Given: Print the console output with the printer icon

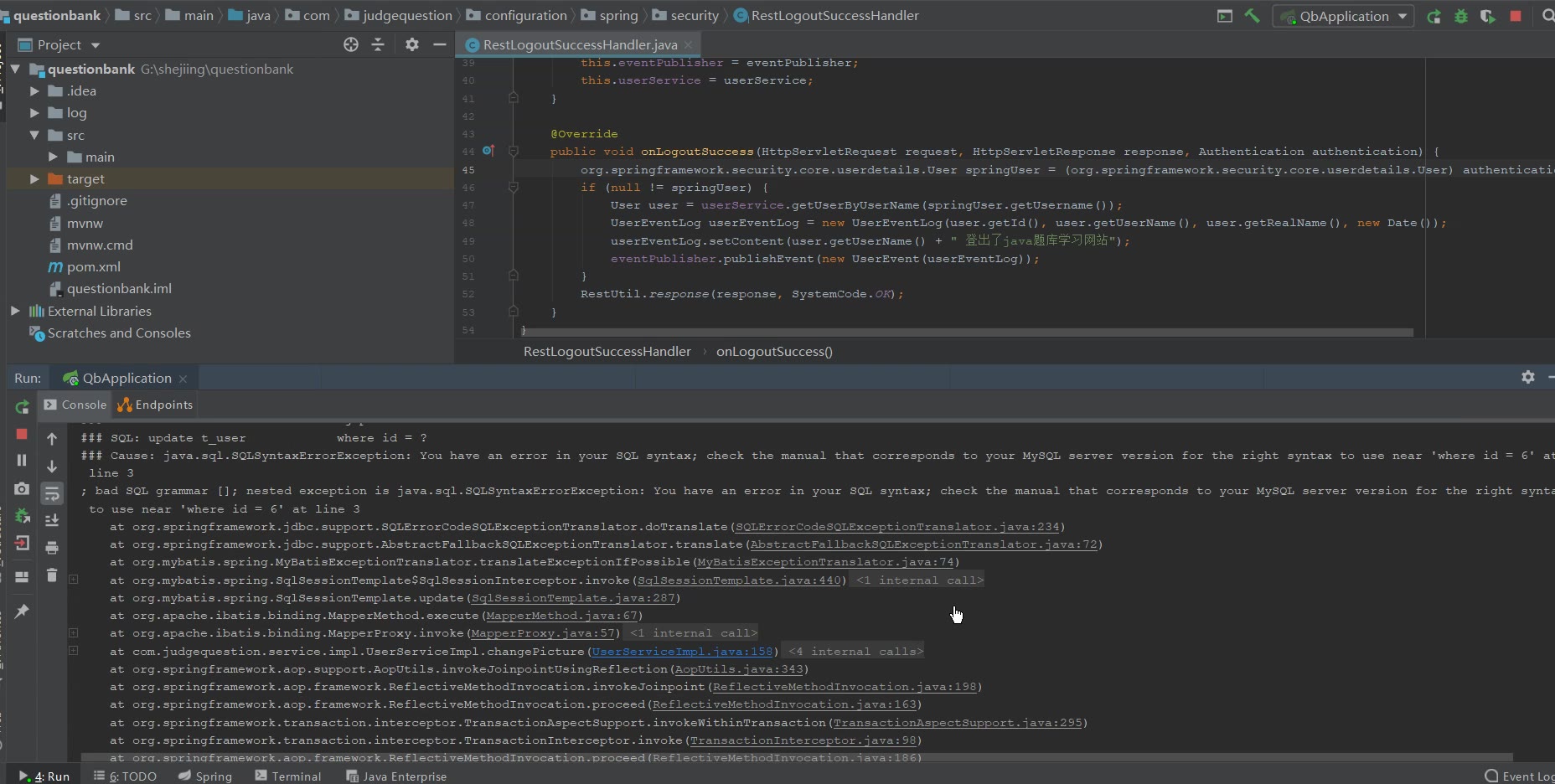Looking at the screenshot, I should pyautogui.click(x=52, y=548).
